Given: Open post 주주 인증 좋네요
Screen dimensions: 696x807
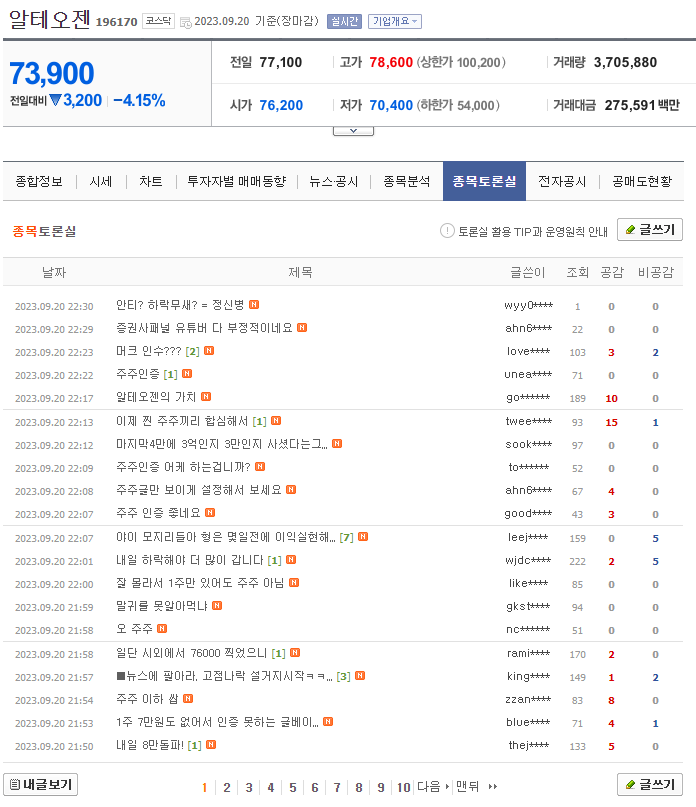Looking at the screenshot, I should (x=159, y=513).
